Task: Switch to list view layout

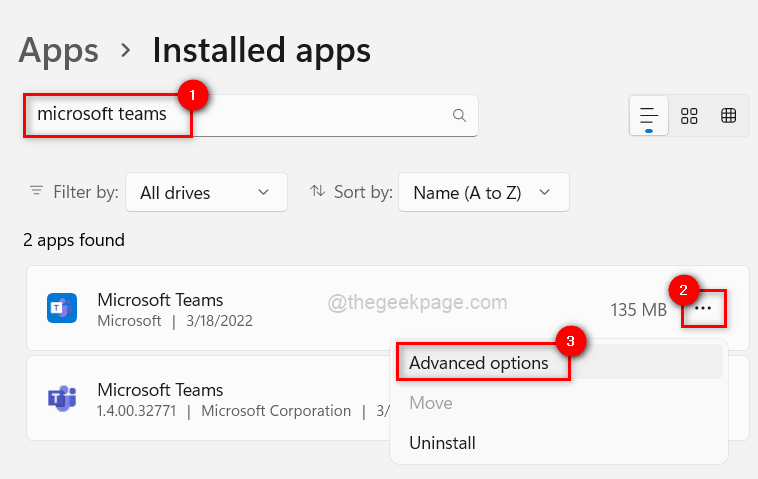Action: click(x=649, y=116)
